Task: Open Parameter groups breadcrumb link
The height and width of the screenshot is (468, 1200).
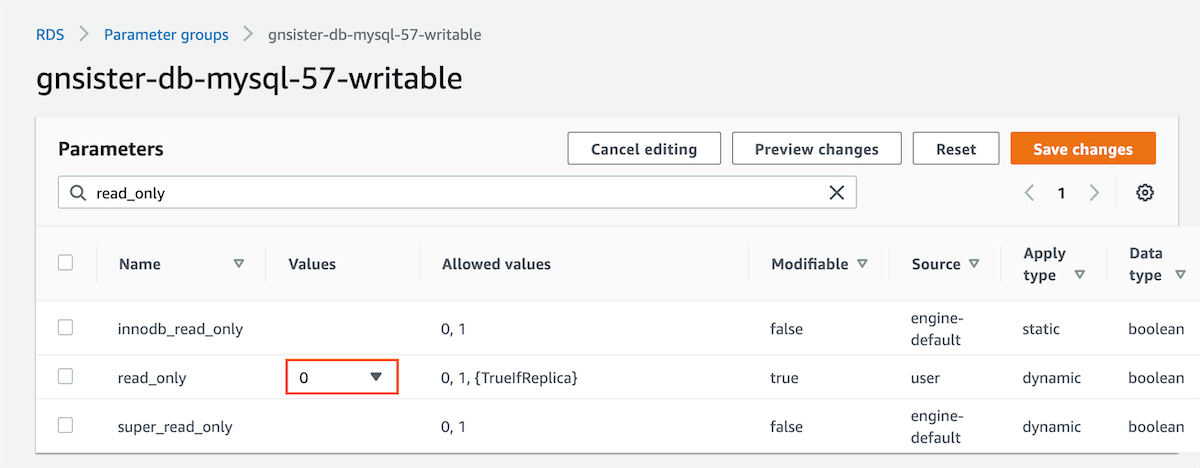Action: tap(166, 35)
